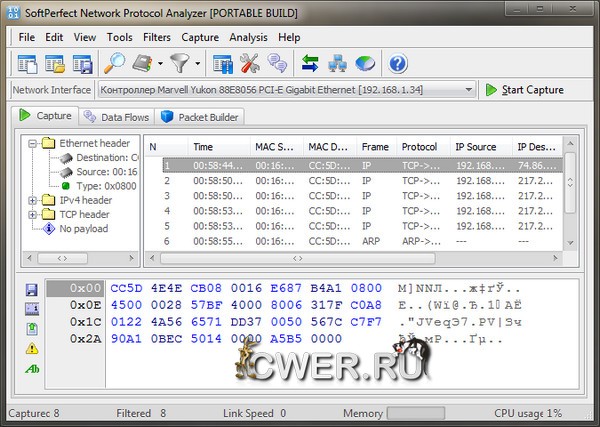The image size is (600, 427).
Task: Click the blue question mark help icon
Action: tap(398, 64)
